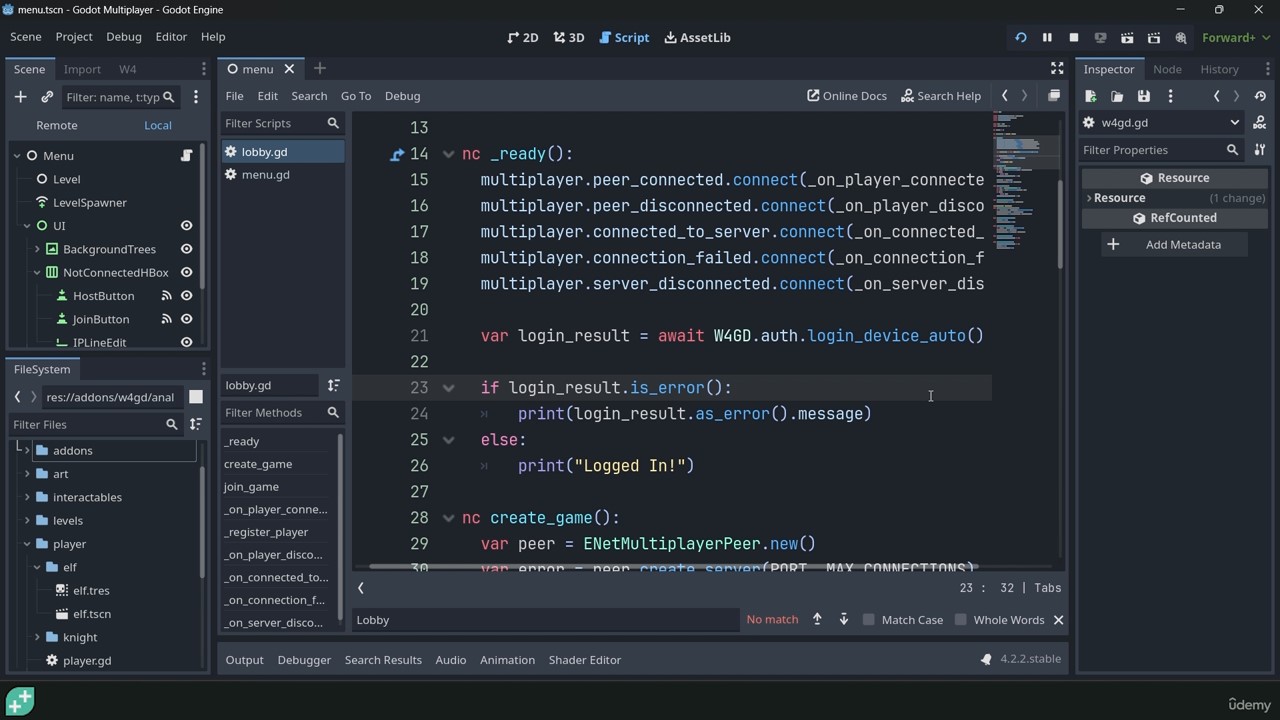1280x720 pixels.
Task: Close the script search bar
Action: click(x=1058, y=620)
